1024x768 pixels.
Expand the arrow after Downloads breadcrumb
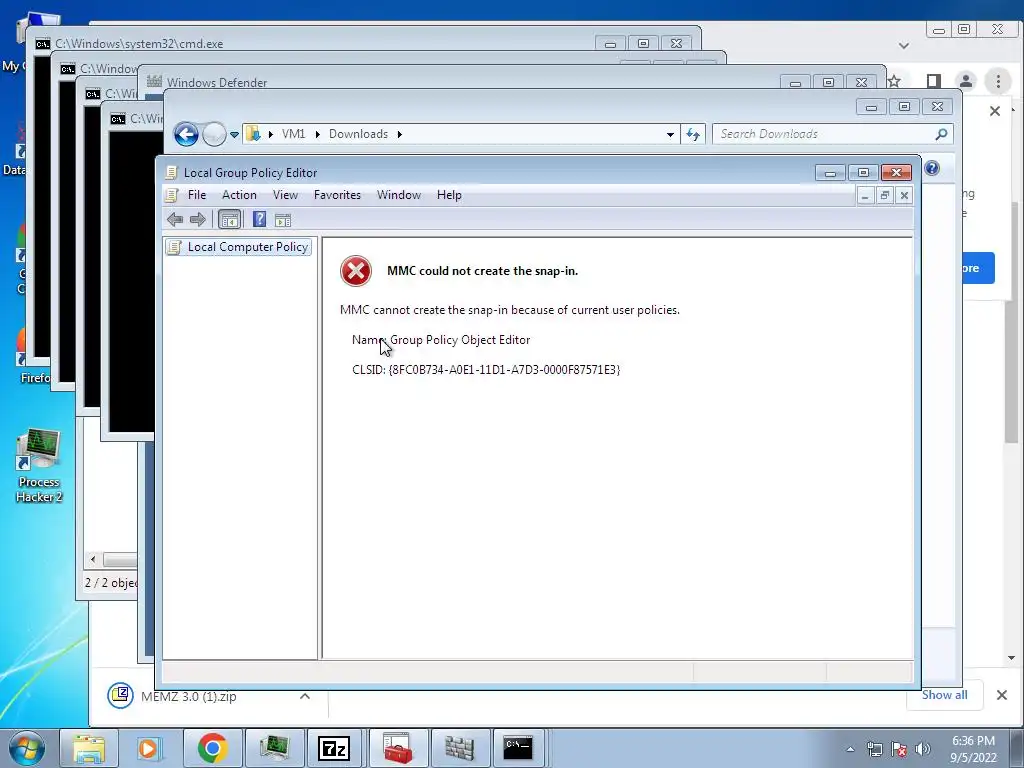(400, 135)
